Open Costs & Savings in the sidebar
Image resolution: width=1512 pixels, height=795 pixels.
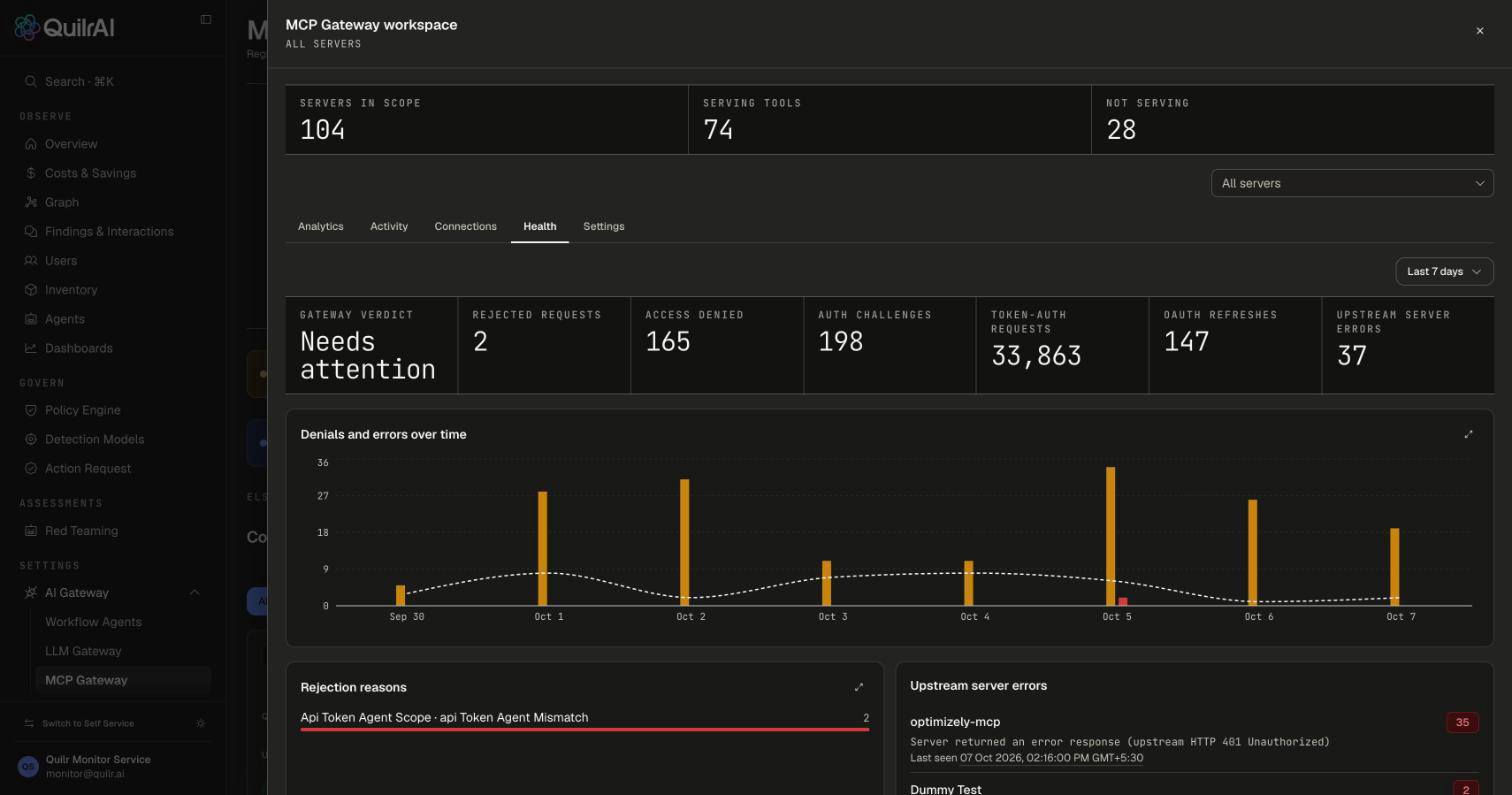90,173
